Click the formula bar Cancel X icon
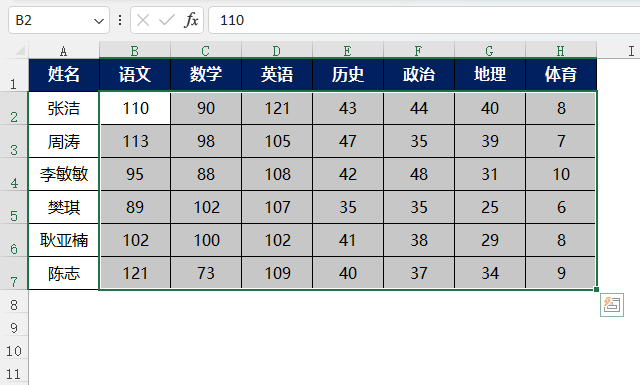 coord(143,20)
